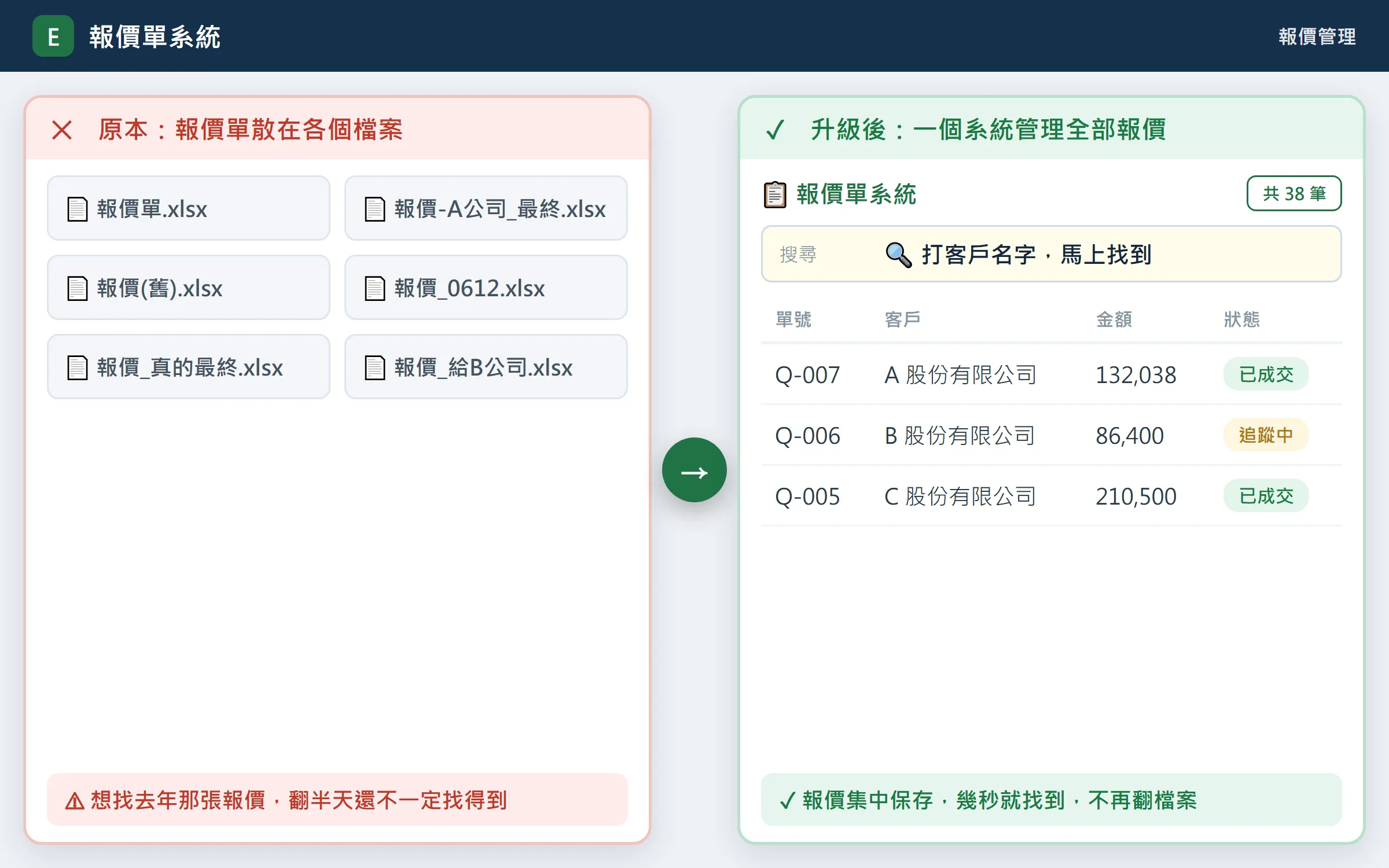Click the 客戶 column header

(x=903, y=319)
